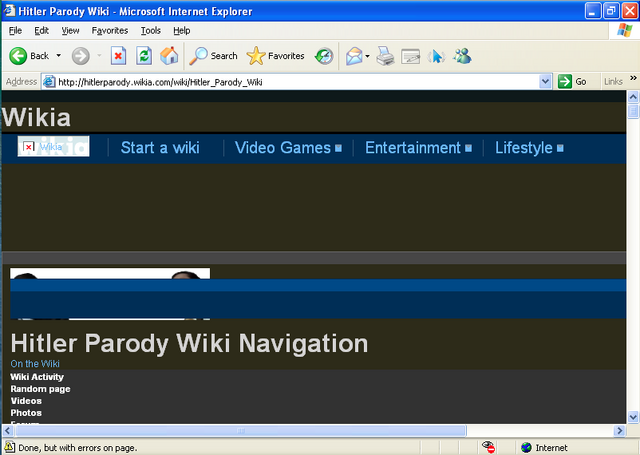
Task: Click the Internet Explorer title bar page icon
Action: coord(9,11)
